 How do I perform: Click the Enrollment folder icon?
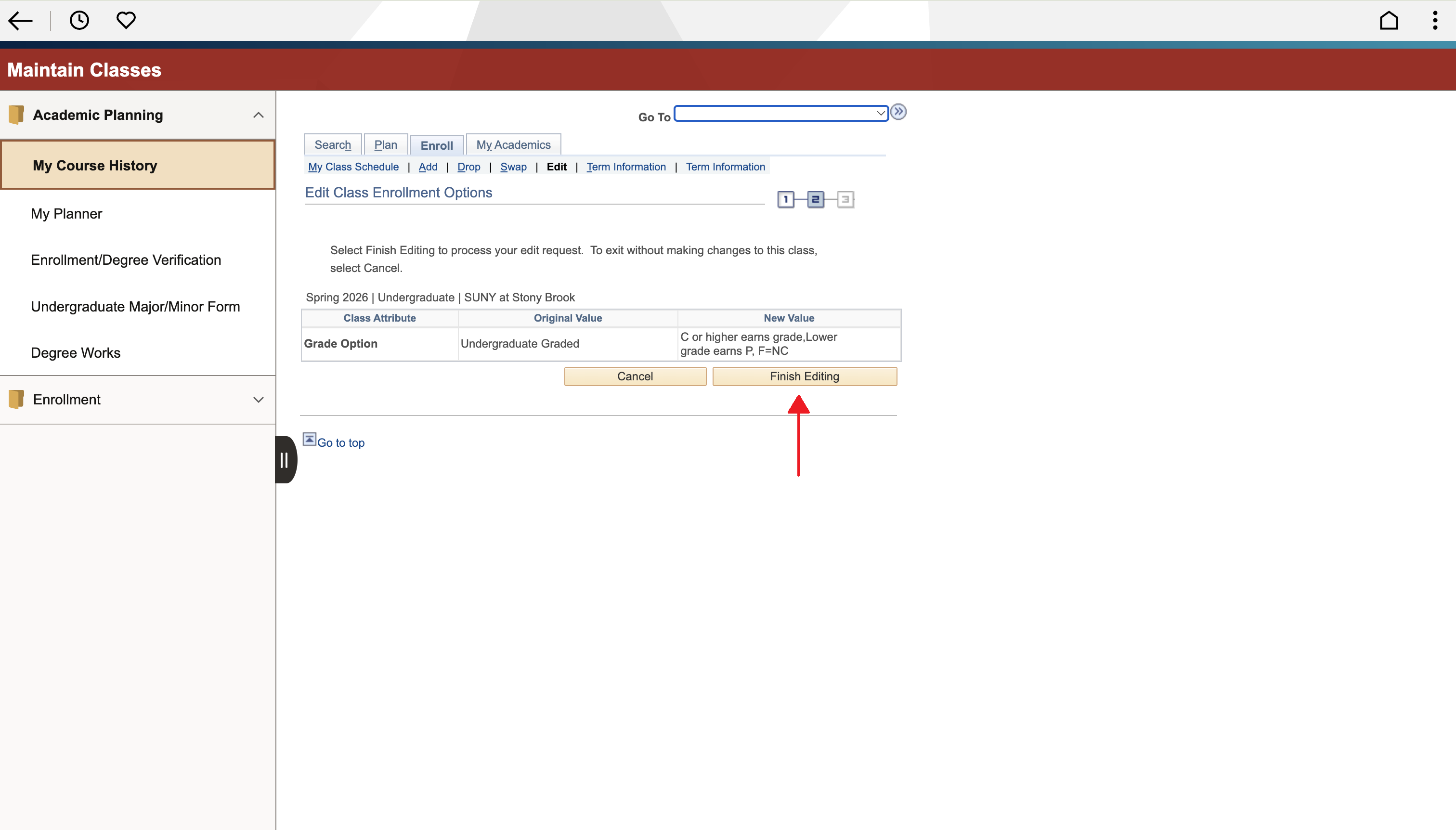pyautogui.click(x=16, y=399)
